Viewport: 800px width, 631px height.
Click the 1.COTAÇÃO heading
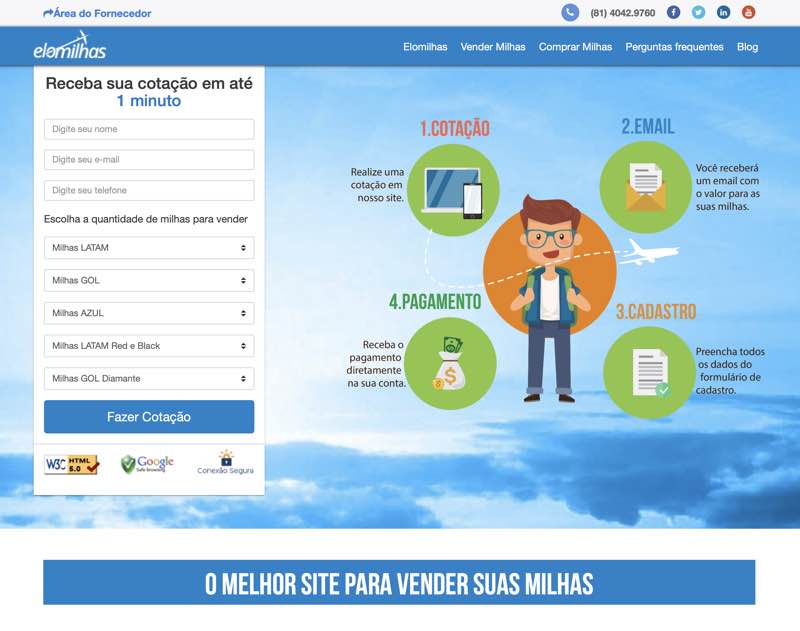coord(455,129)
